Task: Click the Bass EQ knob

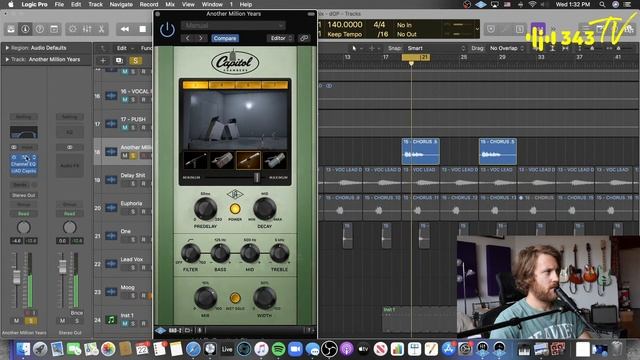Action: pos(220,253)
